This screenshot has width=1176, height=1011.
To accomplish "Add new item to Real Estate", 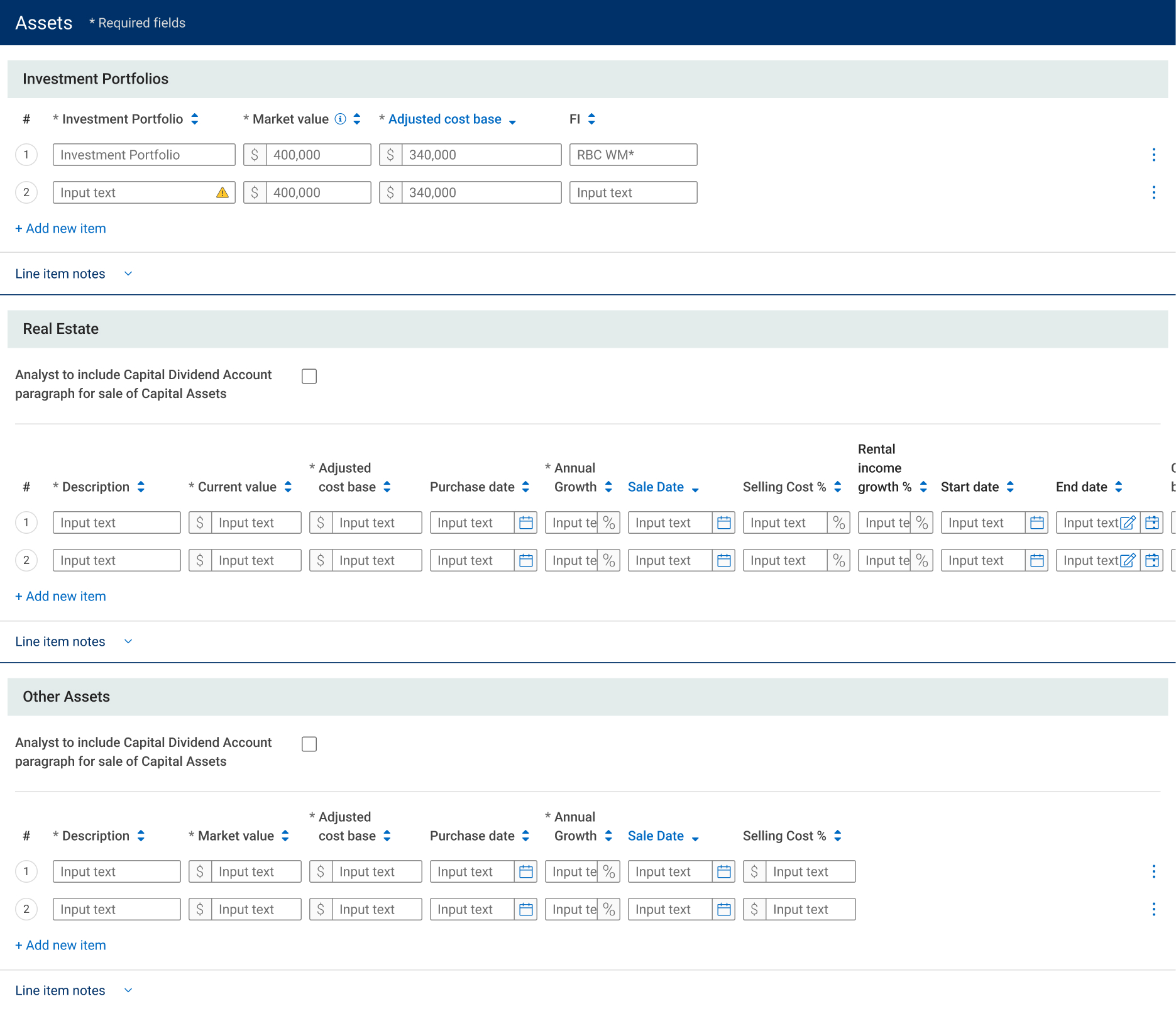I will (x=60, y=596).
